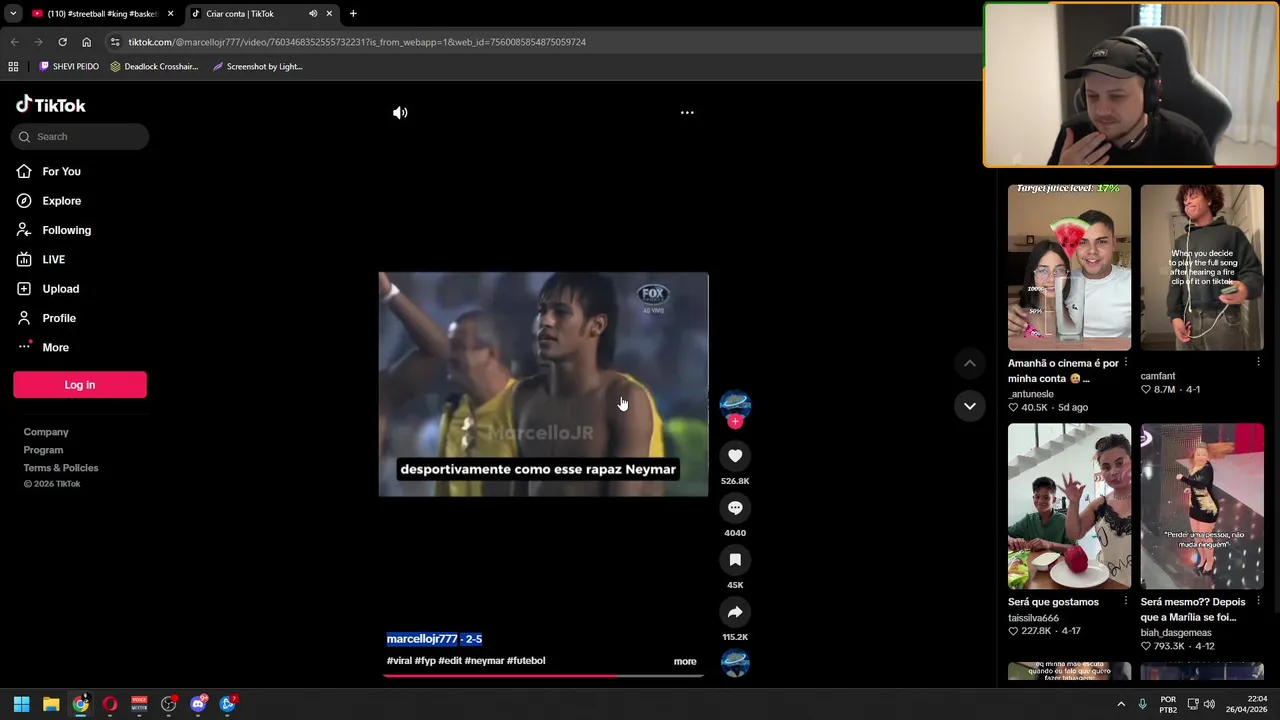1280x720 pixels.
Task: Open OBS Studio from the taskbar
Action: tap(169, 704)
